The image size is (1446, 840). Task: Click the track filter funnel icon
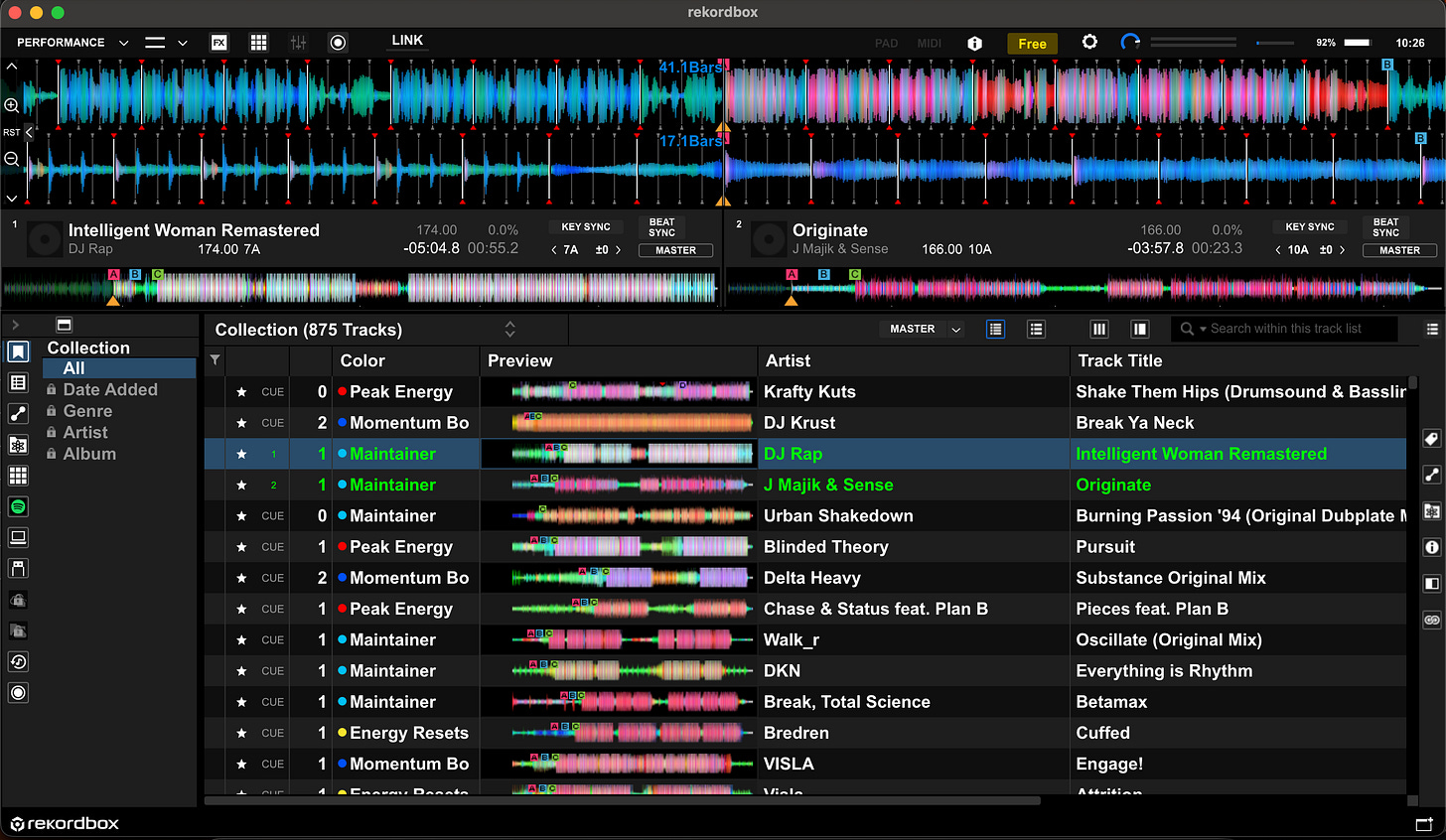(215, 360)
